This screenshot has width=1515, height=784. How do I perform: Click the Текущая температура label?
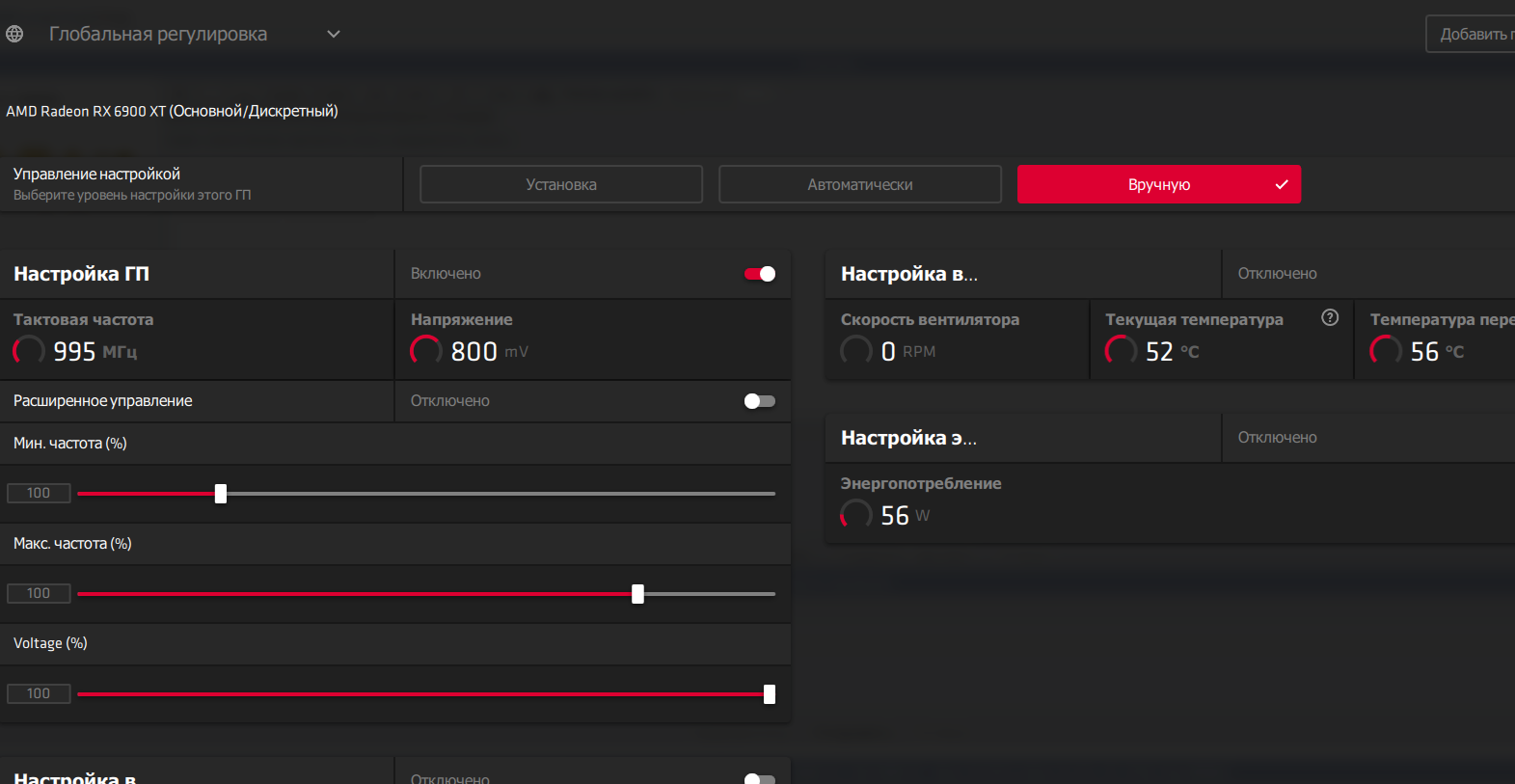click(1194, 319)
